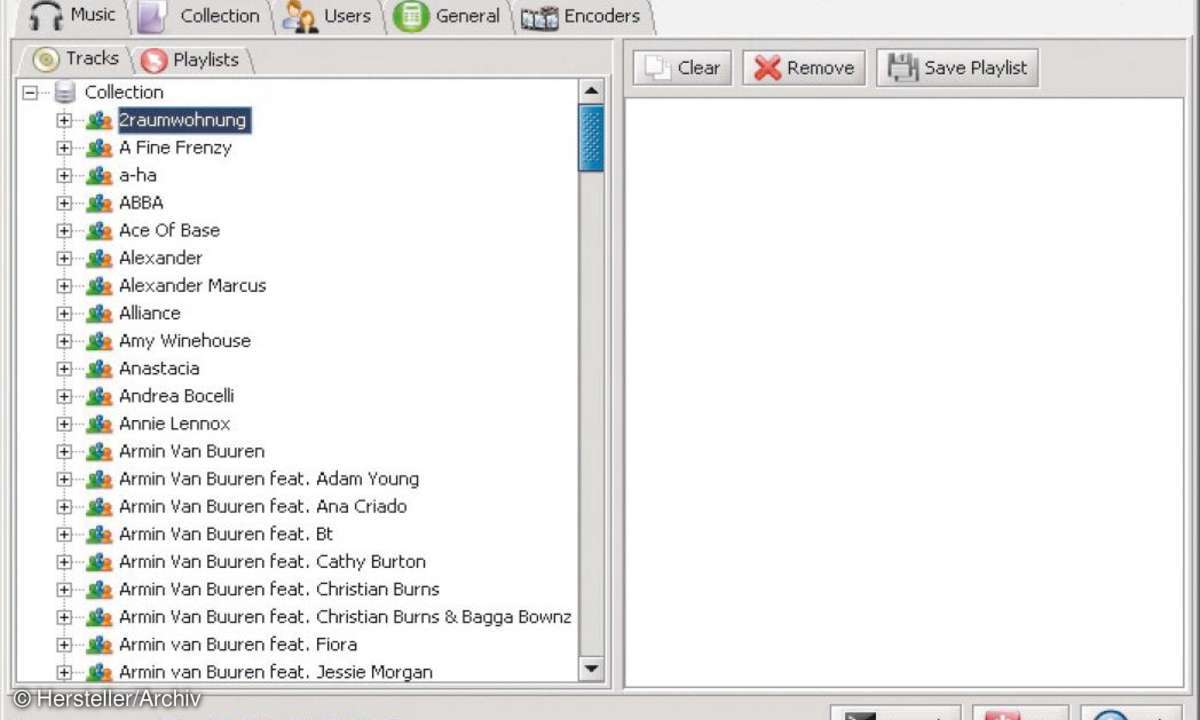Viewport: 1200px width, 720px height.
Task: Click the film icon on Encoders tab
Action: [540, 18]
